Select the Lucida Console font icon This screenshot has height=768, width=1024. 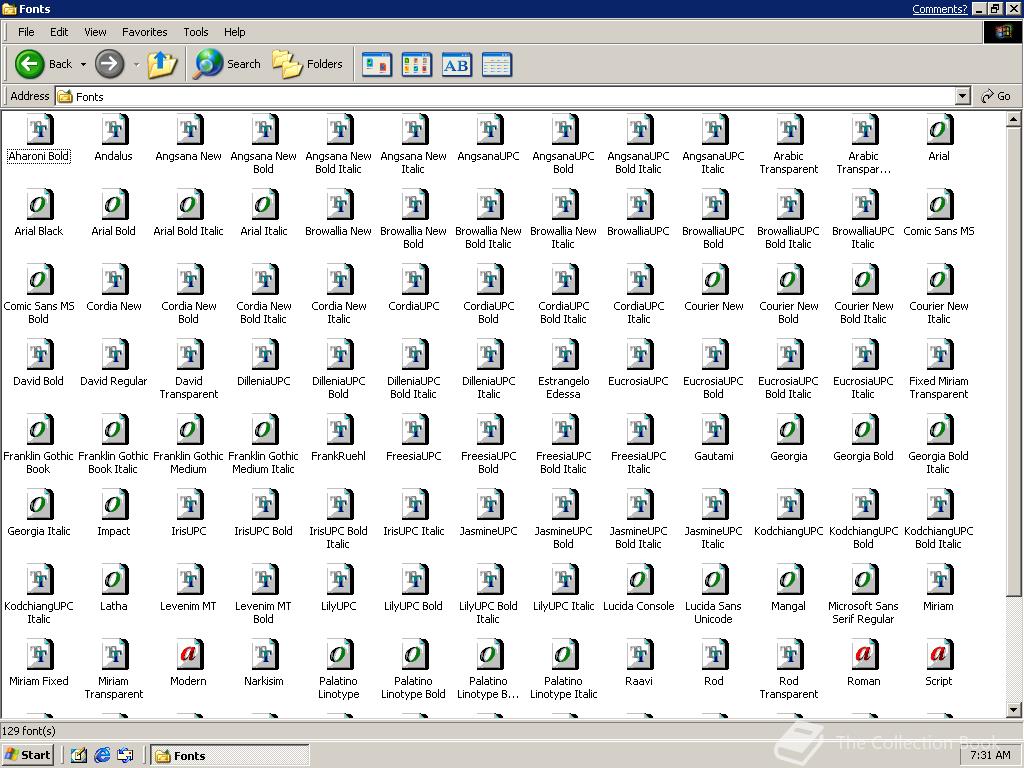tap(639, 580)
